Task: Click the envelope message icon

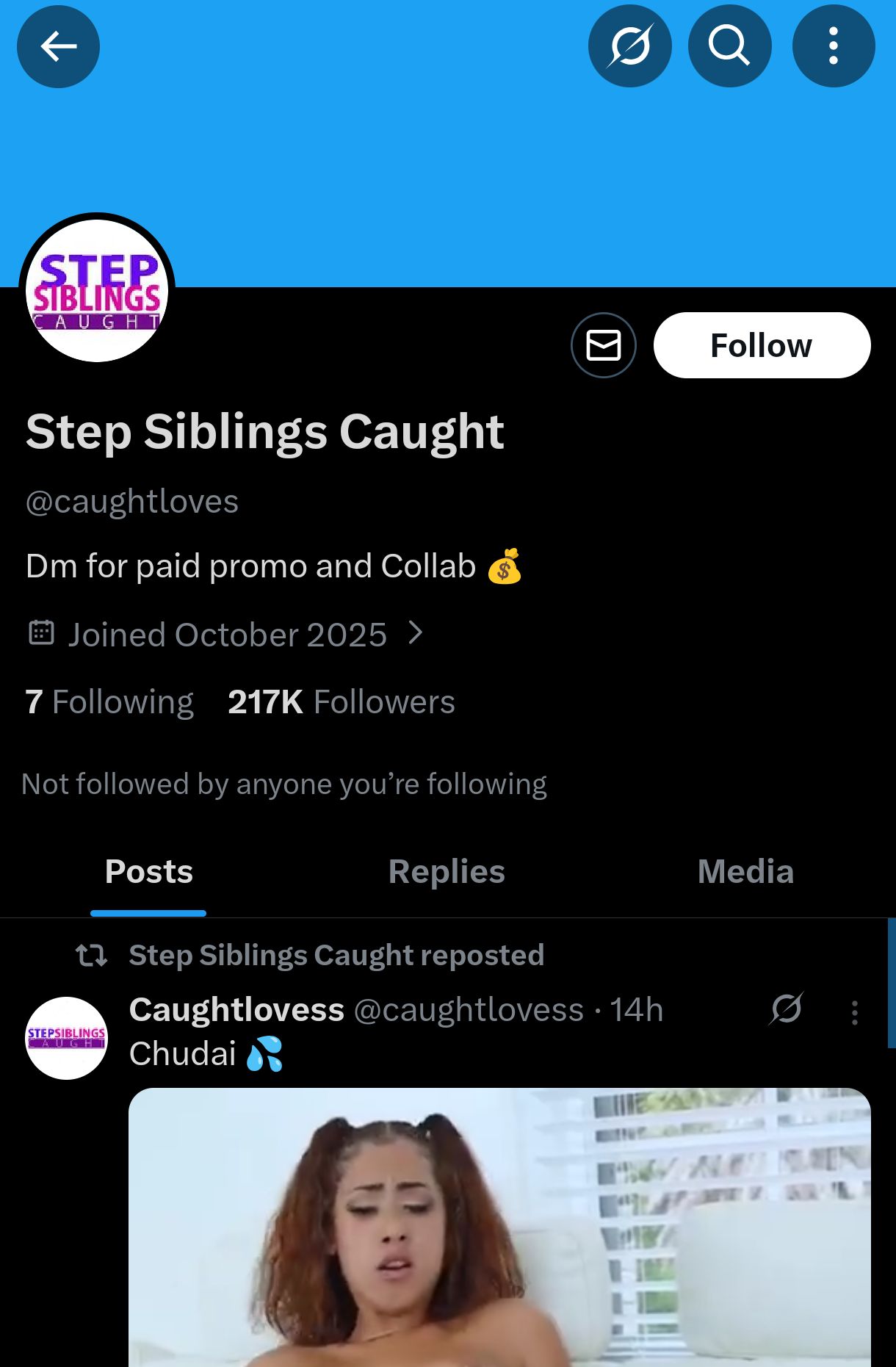Action: pos(604,345)
